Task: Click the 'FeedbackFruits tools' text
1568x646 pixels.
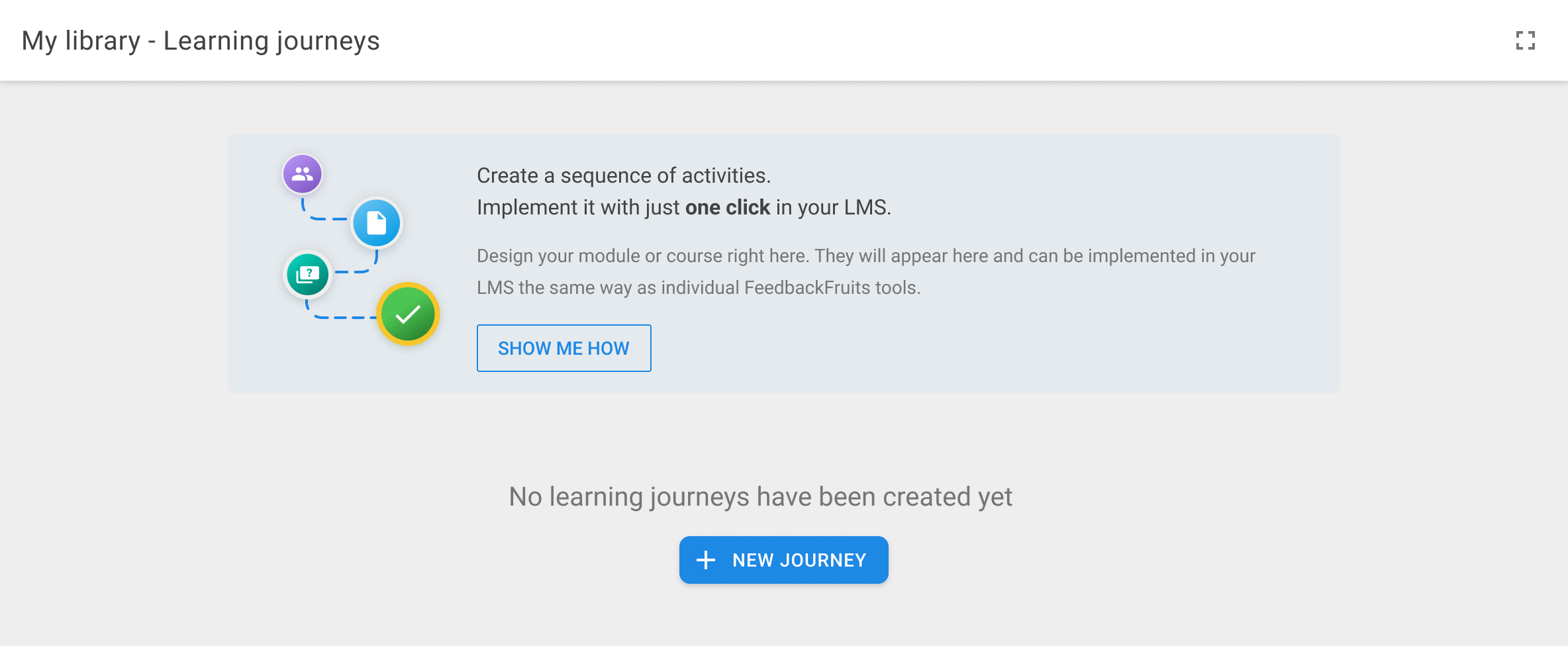Action: click(x=831, y=288)
